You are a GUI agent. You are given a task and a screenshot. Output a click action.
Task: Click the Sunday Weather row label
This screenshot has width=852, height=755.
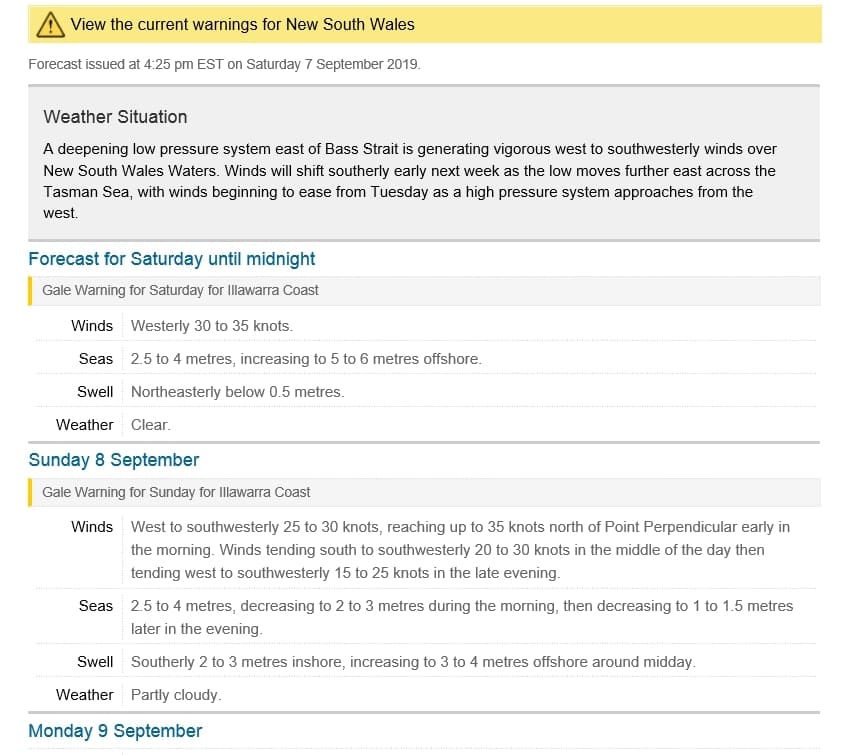pos(84,695)
